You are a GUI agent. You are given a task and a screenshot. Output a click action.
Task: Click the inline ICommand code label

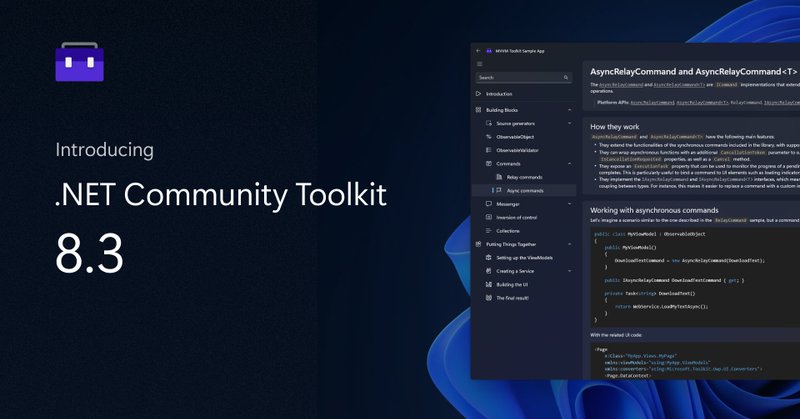coord(726,85)
